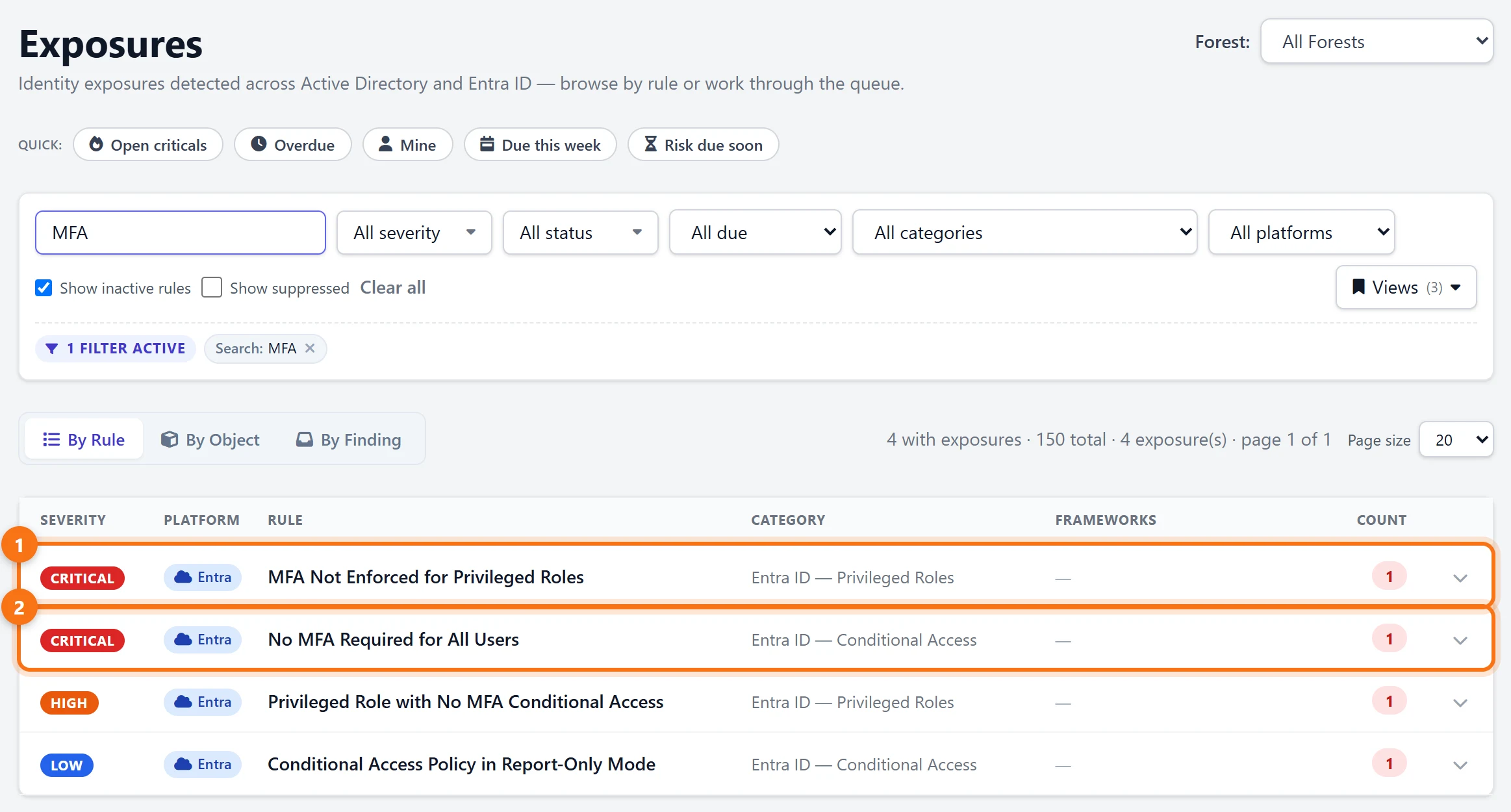This screenshot has width=1511, height=812.
Task: Click the HIGH severity badge
Action: (69, 703)
